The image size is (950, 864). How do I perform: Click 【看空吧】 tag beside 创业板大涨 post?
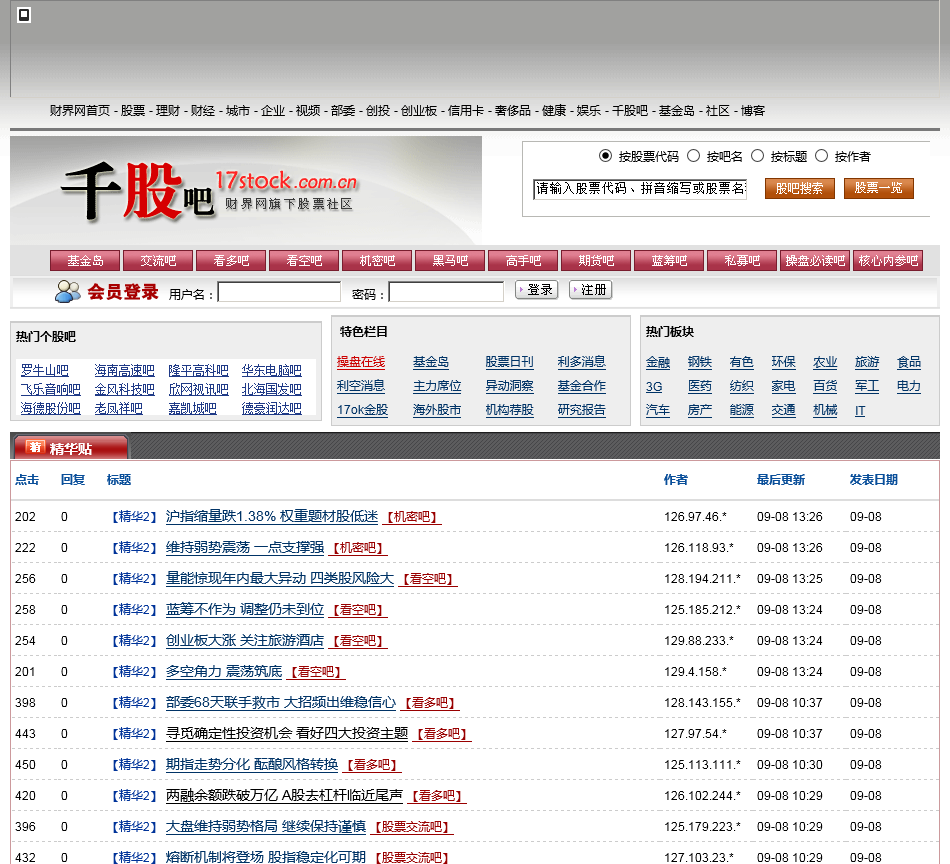click(358, 640)
